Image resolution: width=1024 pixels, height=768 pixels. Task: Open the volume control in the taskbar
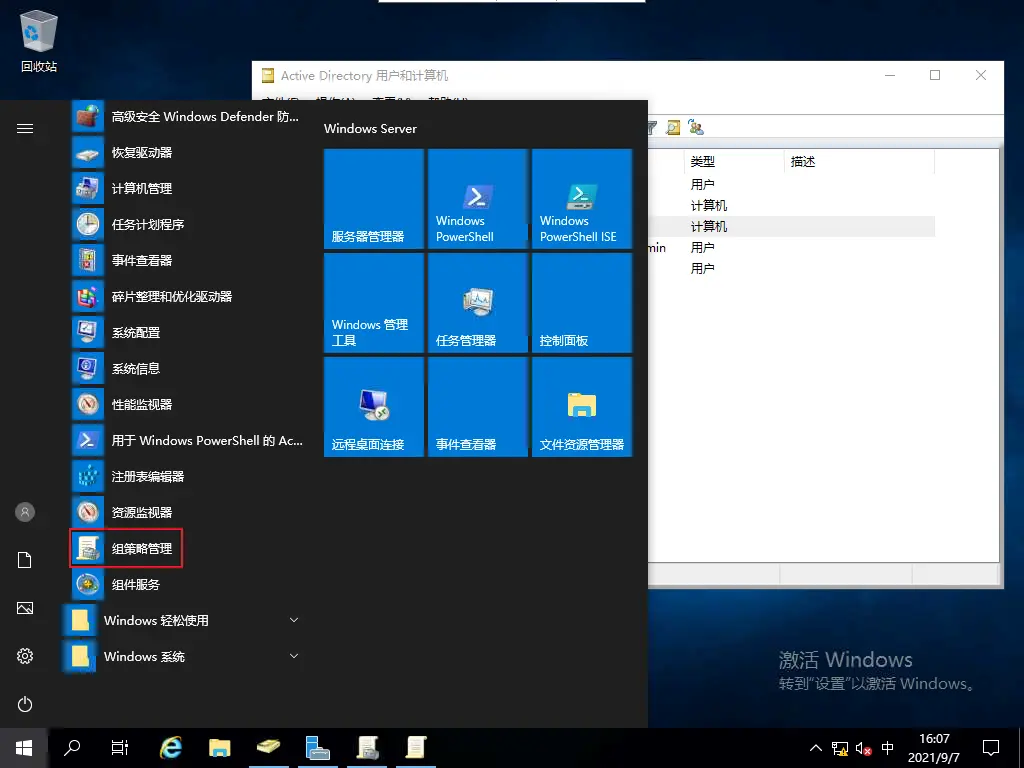click(x=862, y=747)
